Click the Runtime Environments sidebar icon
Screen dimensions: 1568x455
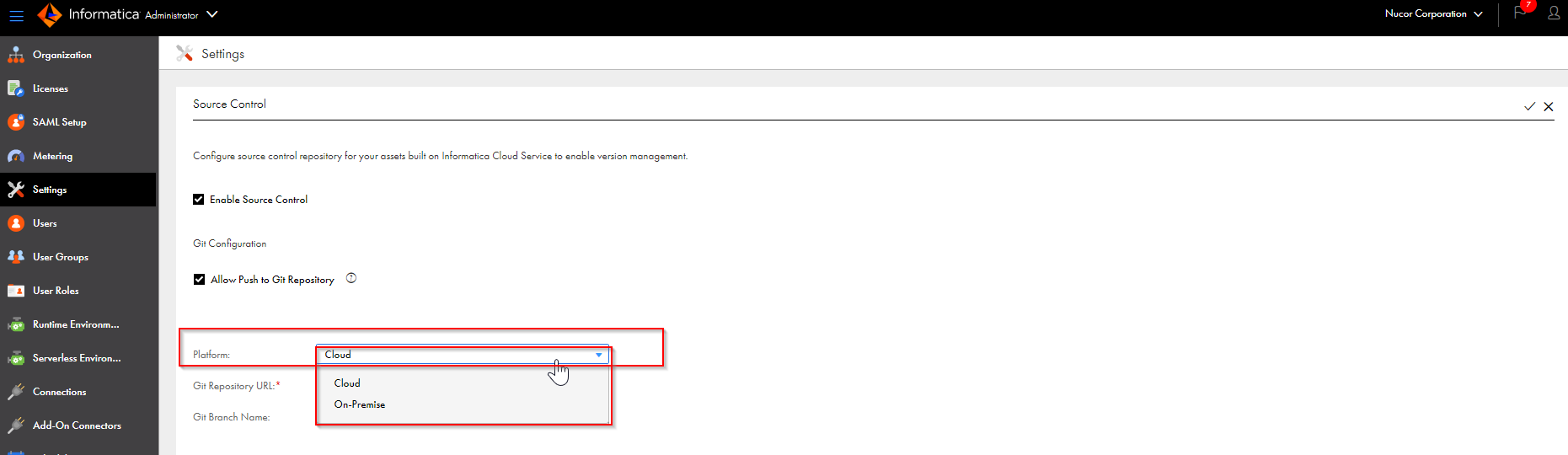16,324
